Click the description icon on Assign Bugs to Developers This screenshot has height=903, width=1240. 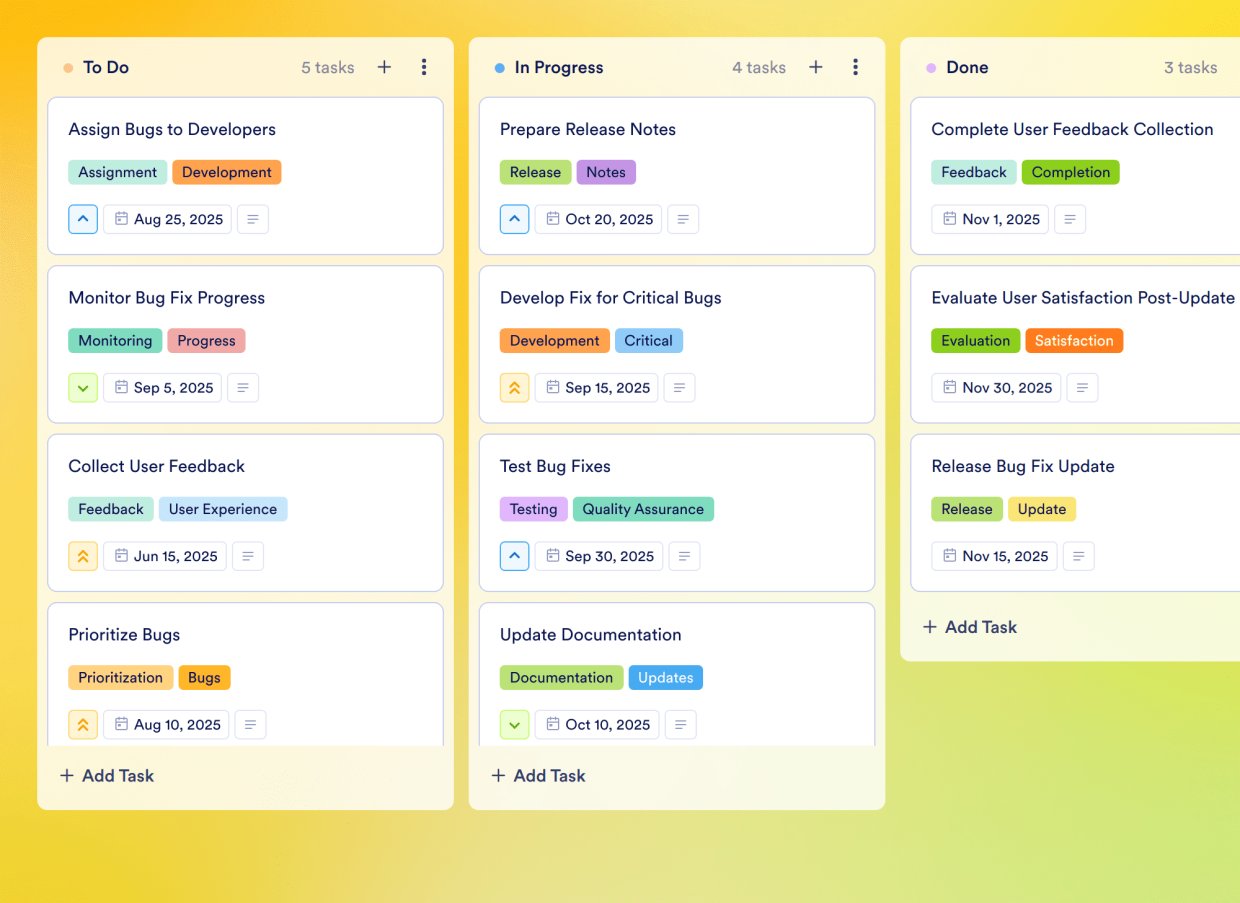pos(252,219)
